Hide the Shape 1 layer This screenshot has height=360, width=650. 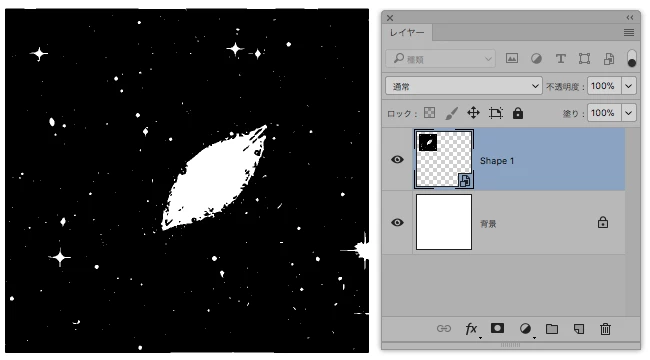point(397,160)
